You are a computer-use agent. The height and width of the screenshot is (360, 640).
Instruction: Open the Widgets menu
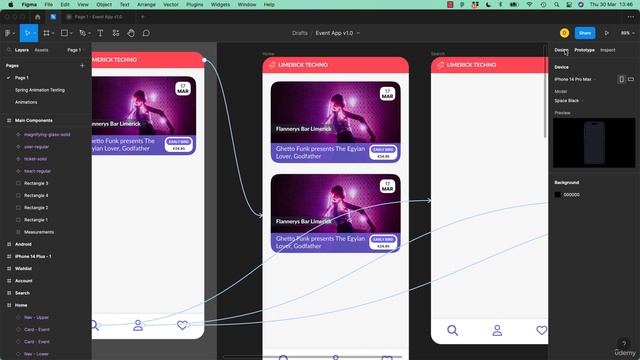pos(220,4)
